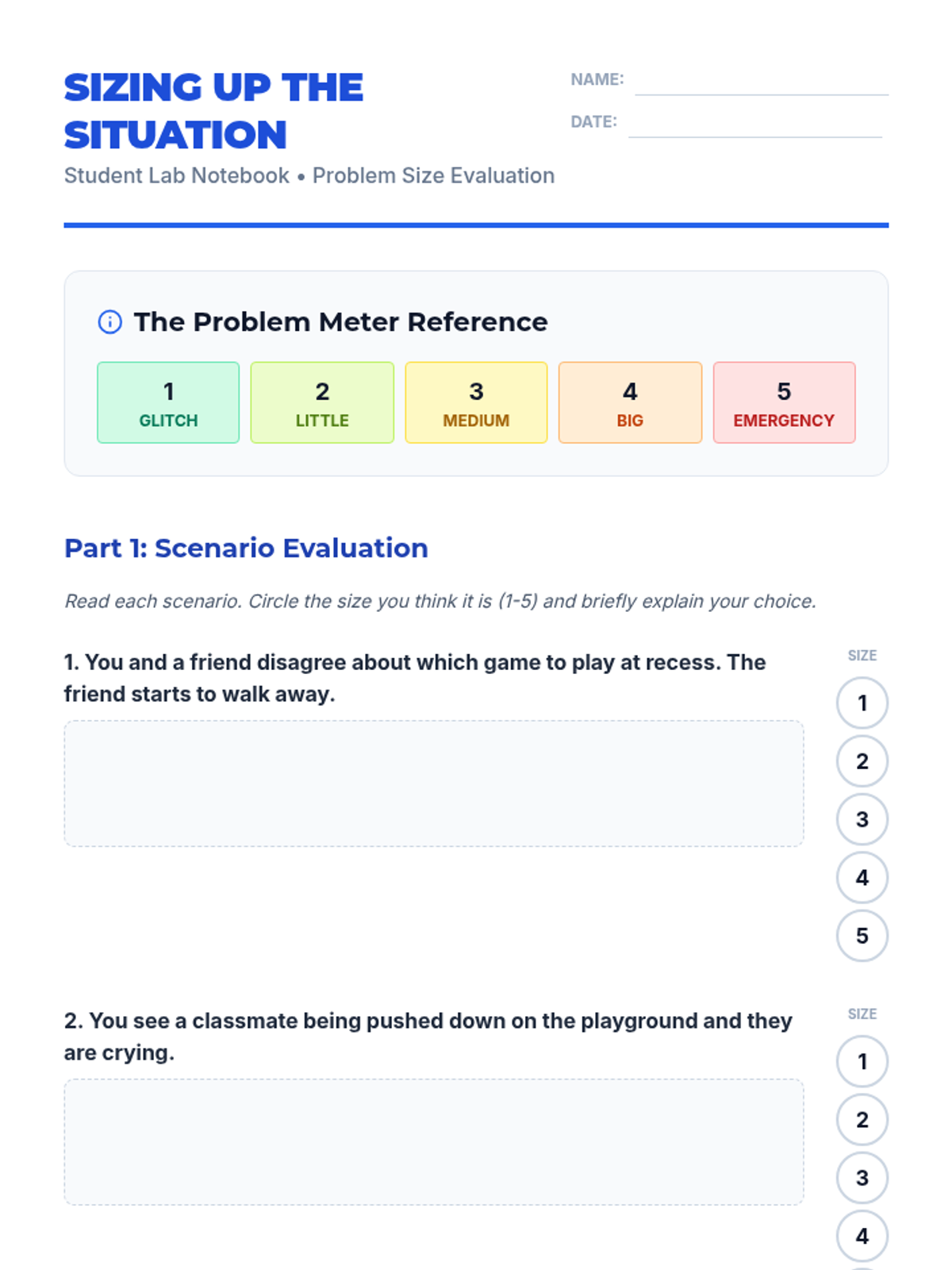The height and width of the screenshot is (1270, 952).
Task: Circle size 1 for pushed classmate scenario
Action: pos(862,1061)
